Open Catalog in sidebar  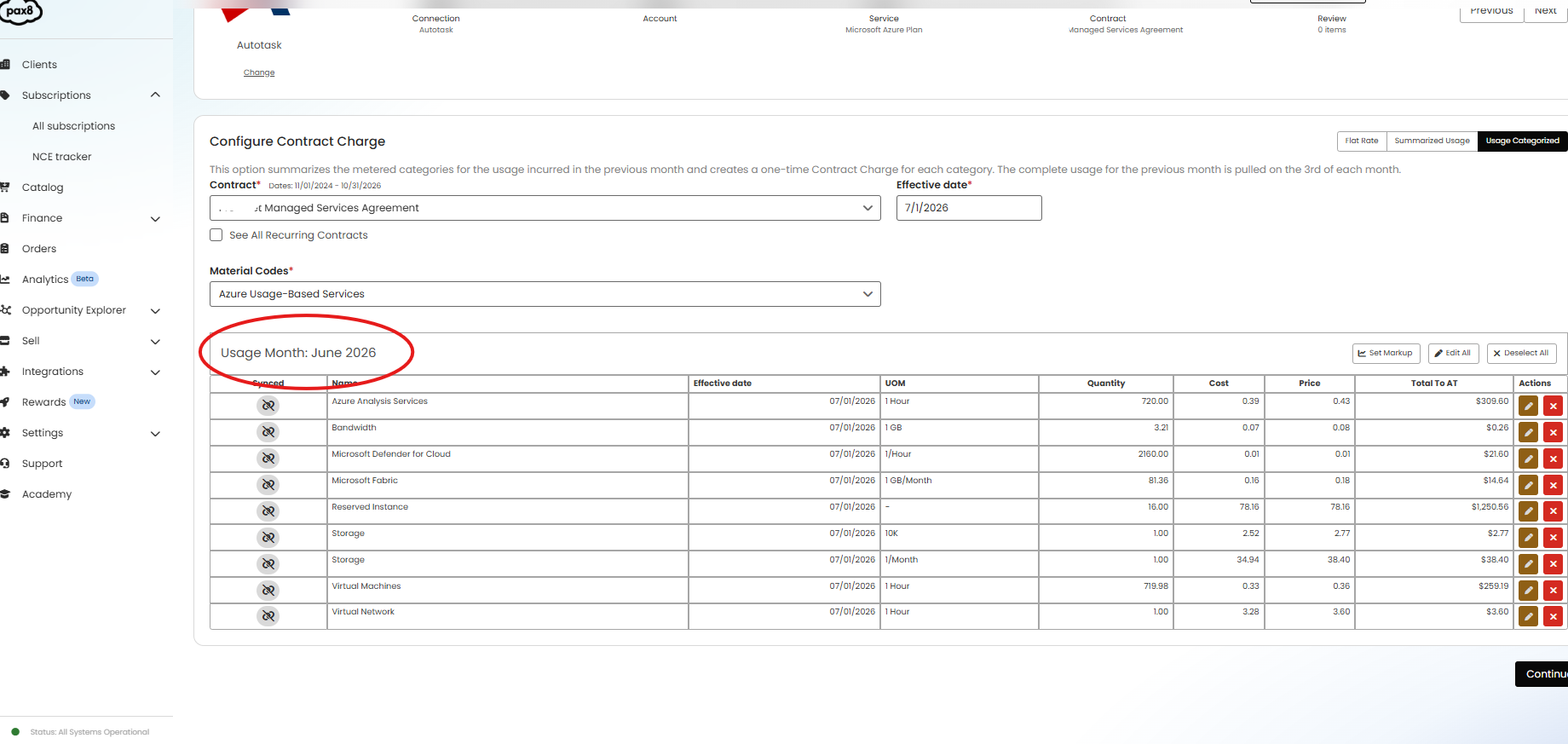click(x=43, y=187)
